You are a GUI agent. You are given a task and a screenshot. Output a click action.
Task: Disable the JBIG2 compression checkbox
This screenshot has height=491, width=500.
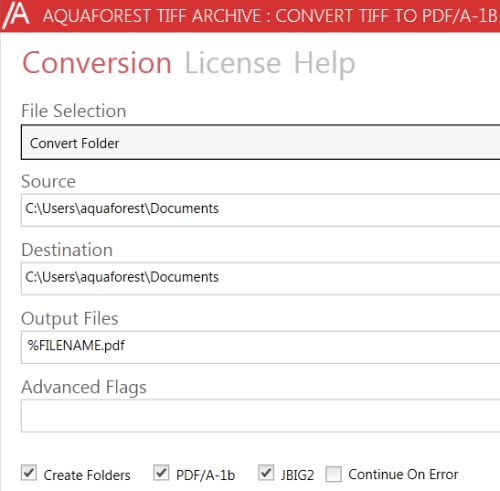tap(266, 473)
